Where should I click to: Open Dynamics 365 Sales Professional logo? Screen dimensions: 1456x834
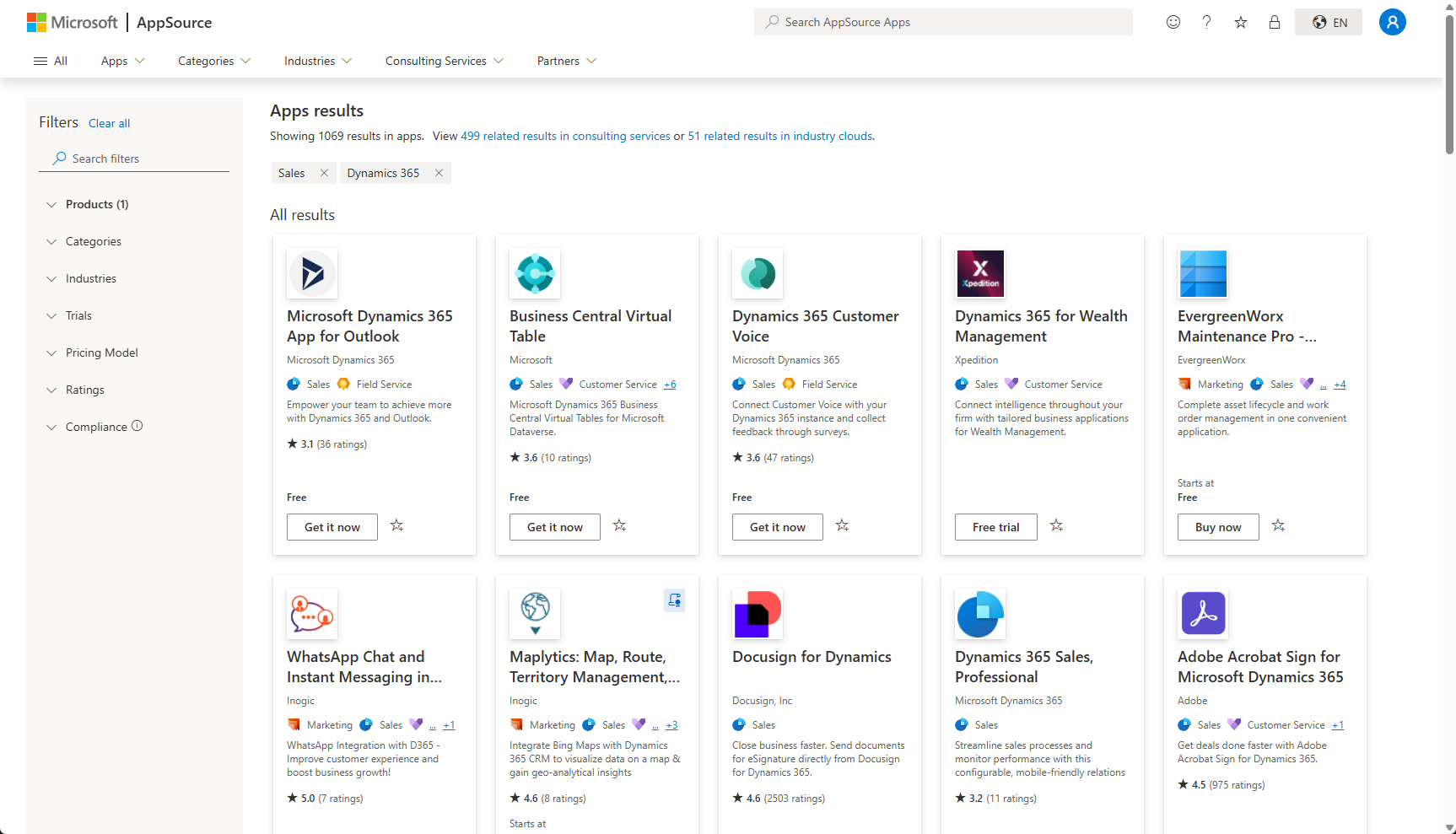click(x=980, y=614)
